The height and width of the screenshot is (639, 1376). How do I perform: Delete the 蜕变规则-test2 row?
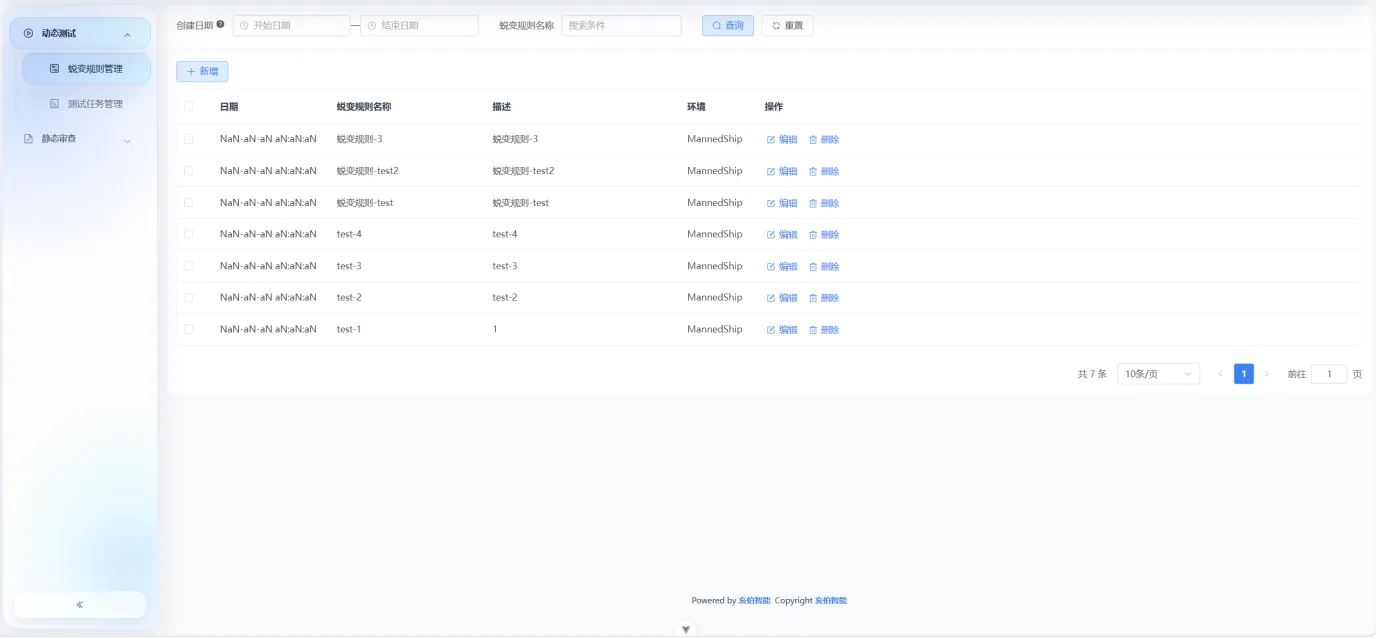coord(824,172)
